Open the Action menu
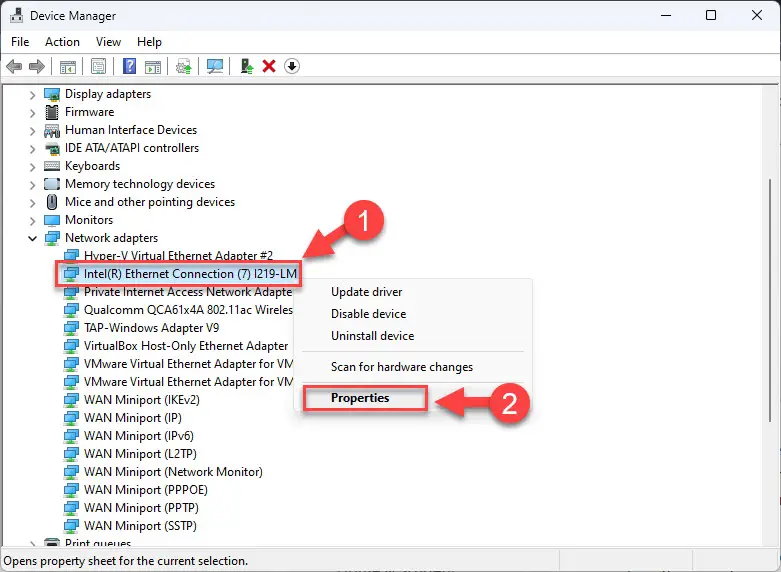The width and height of the screenshot is (781, 572). click(62, 42)
